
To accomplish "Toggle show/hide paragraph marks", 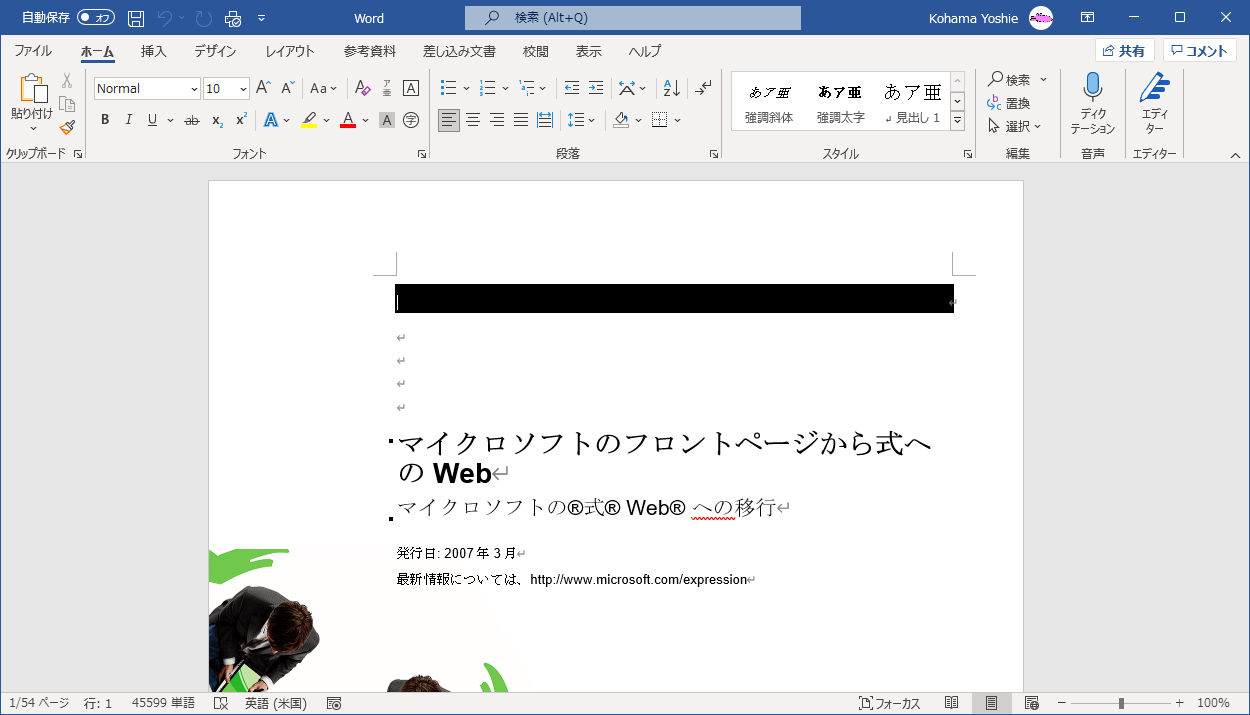I will click(x=703, y=88).
